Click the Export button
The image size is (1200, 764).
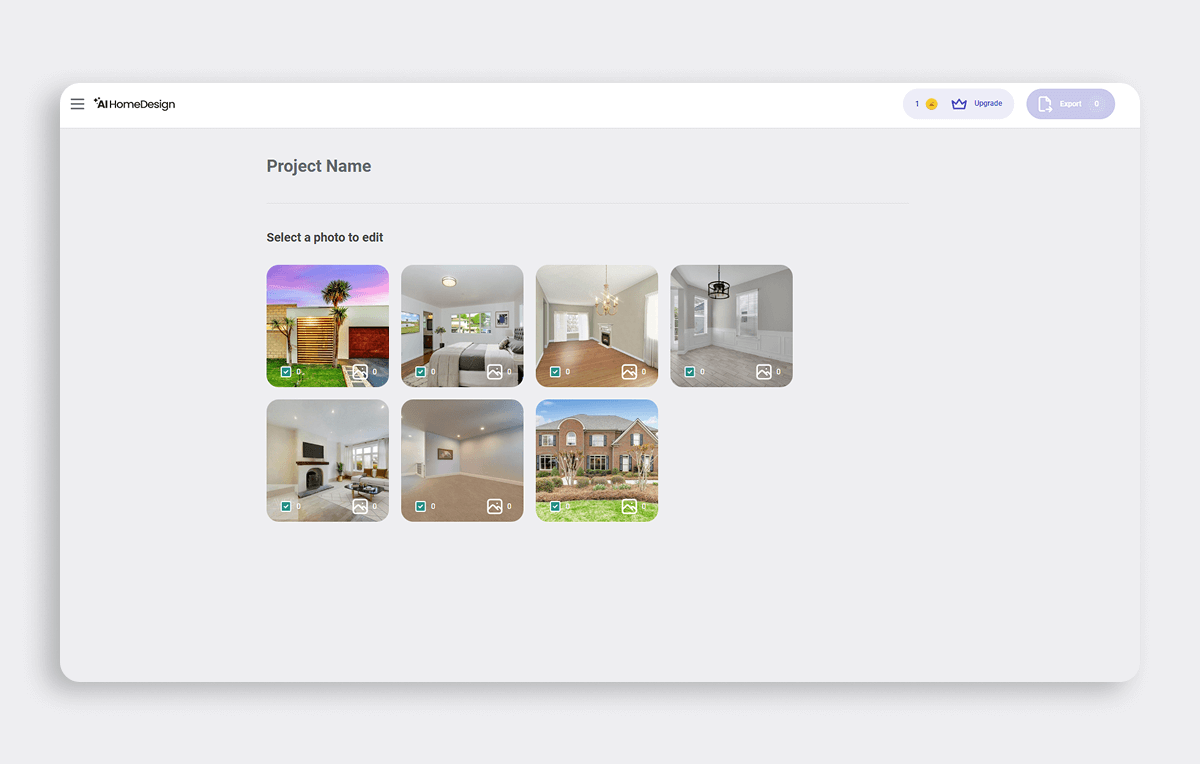pos(1070,104)
